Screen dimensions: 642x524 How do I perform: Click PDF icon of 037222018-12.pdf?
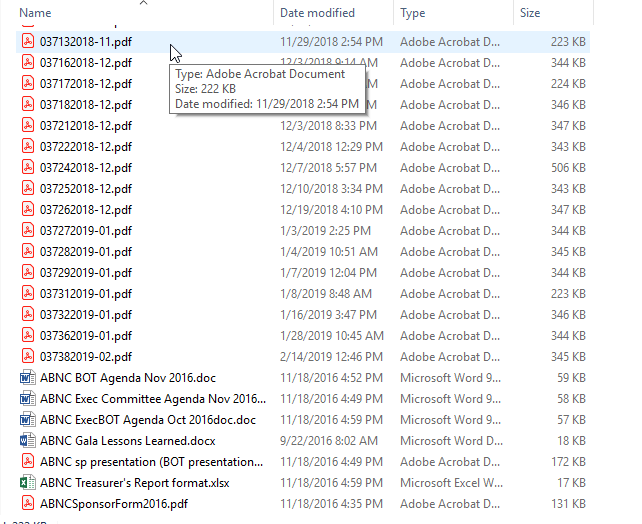coord(27,146)
